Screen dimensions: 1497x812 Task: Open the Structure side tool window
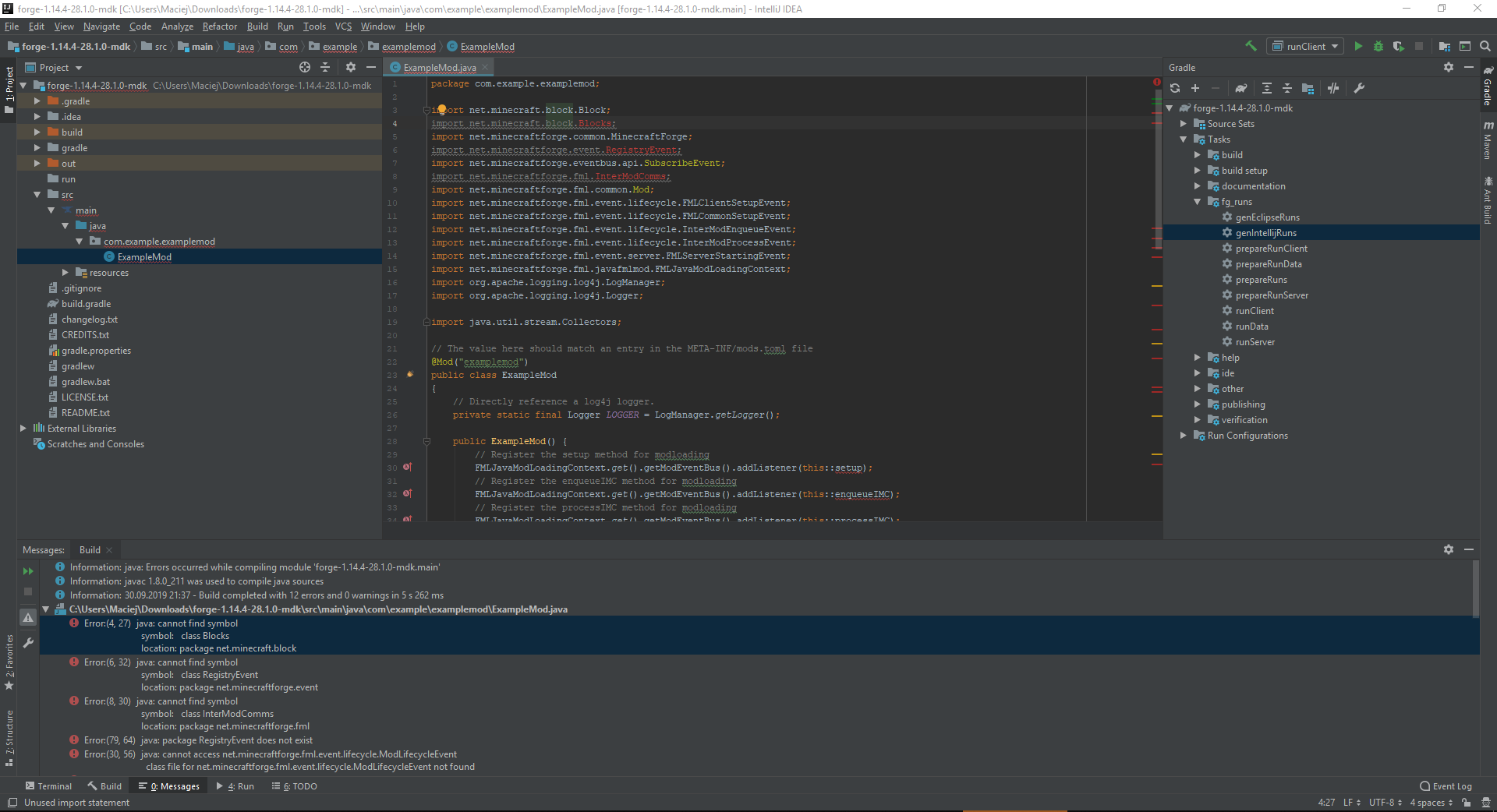coord(9,738)
